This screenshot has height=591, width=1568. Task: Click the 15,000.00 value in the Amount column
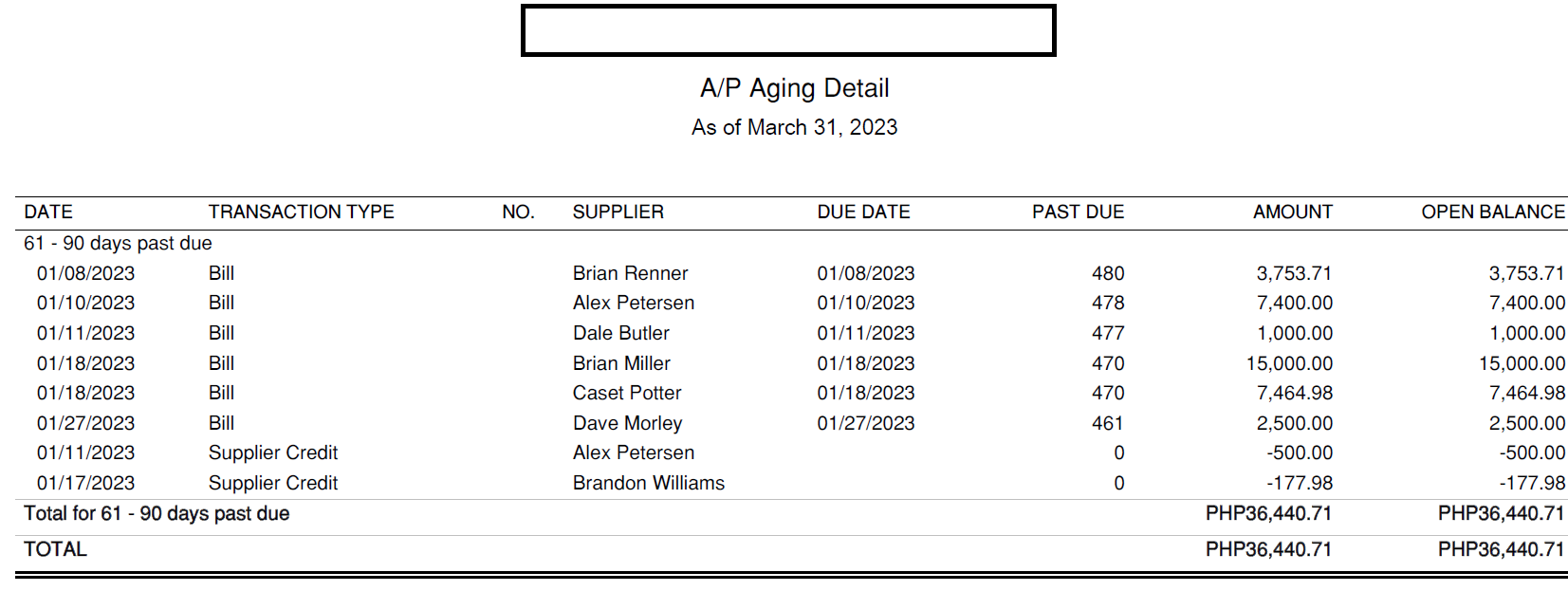pos(1289,363)
